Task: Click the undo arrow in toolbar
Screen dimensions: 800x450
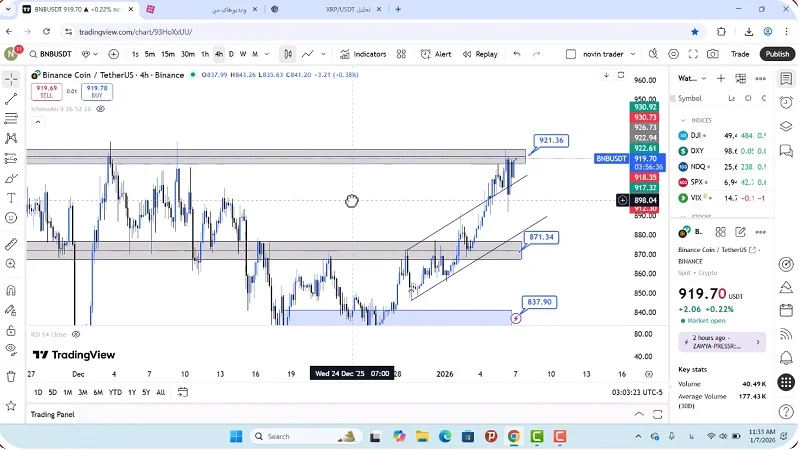Action: click(x=517, y=54)
